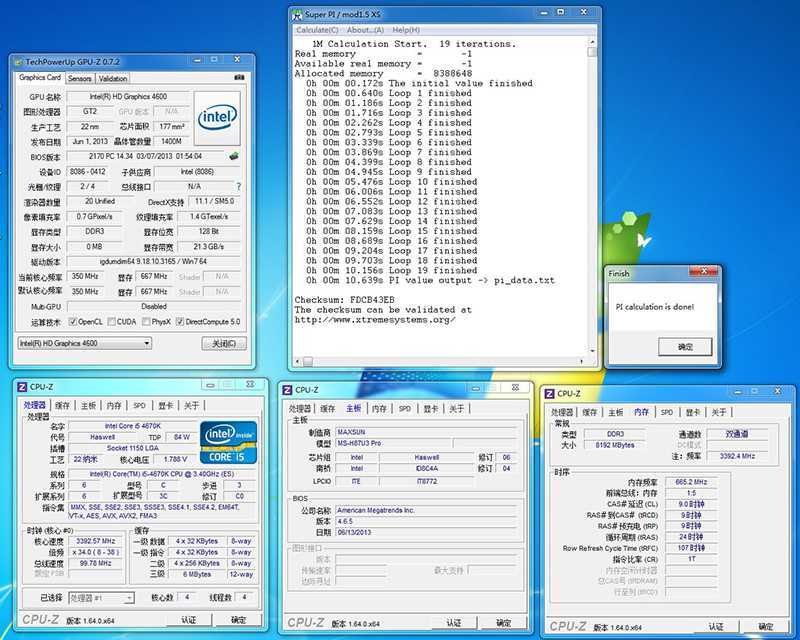Viewport: 800px width, 640px height.
Task: Click the Super PI vertical scrollbar down arrow
Action: click(x=592, y=351)
